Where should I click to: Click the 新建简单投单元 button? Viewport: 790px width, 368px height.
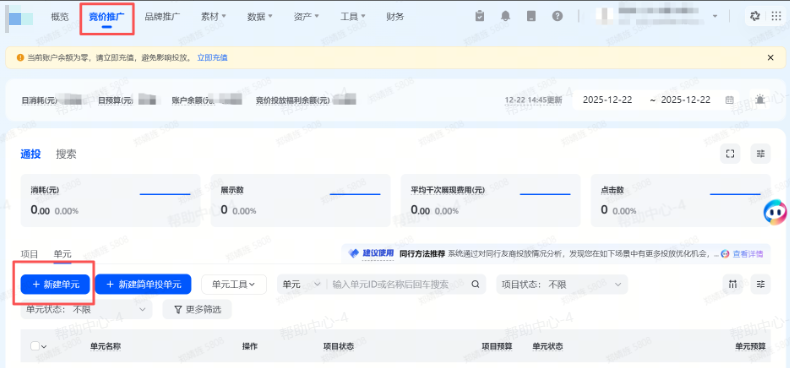143,284
